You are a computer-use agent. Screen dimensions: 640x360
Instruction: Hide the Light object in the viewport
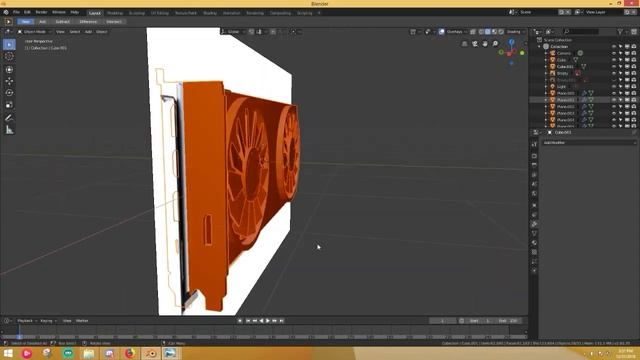point(614,87)
